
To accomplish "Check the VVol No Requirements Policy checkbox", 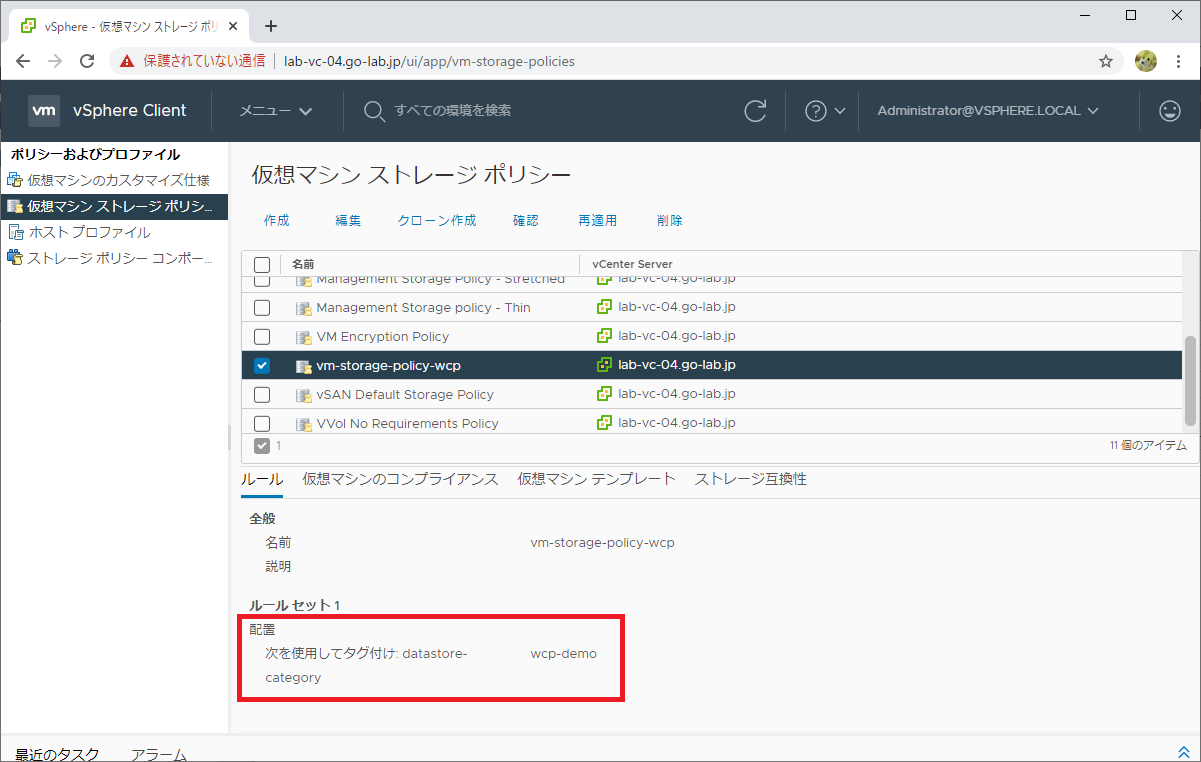I will [262, 423].
